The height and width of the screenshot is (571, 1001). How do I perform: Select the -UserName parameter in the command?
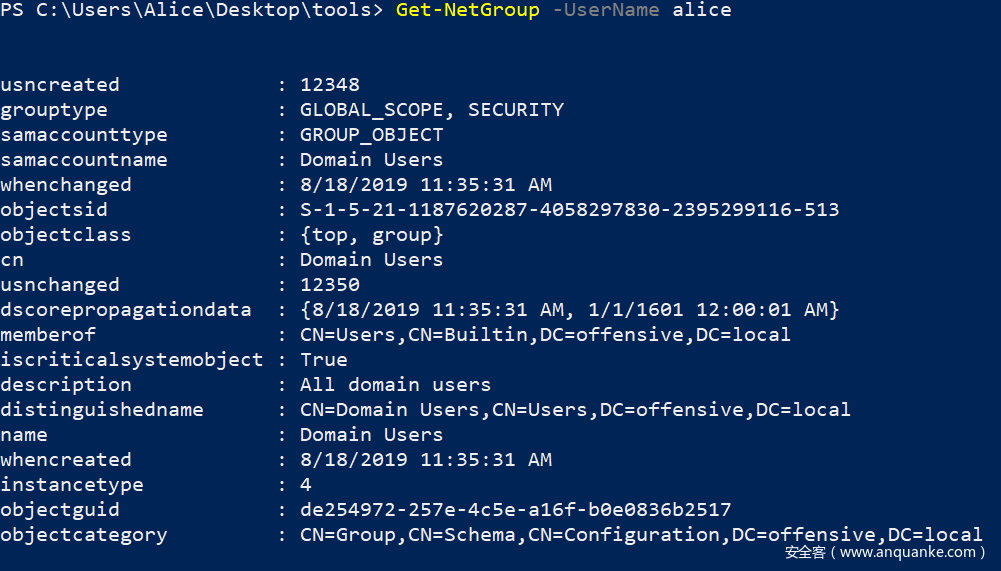[x=605, y=10]
